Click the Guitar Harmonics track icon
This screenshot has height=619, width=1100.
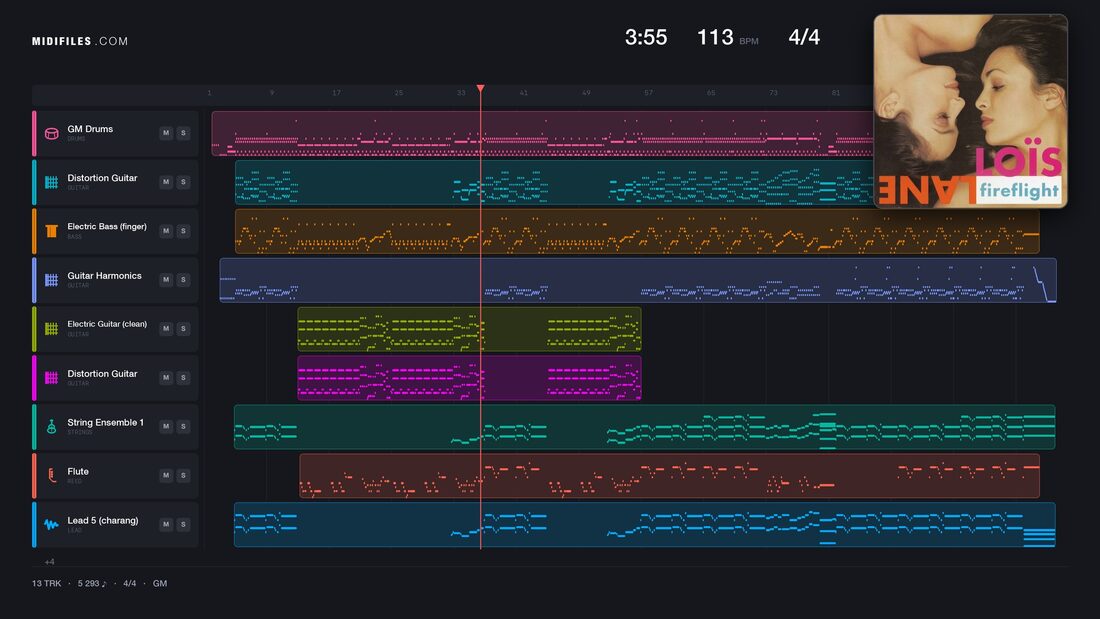click(51, 280)
